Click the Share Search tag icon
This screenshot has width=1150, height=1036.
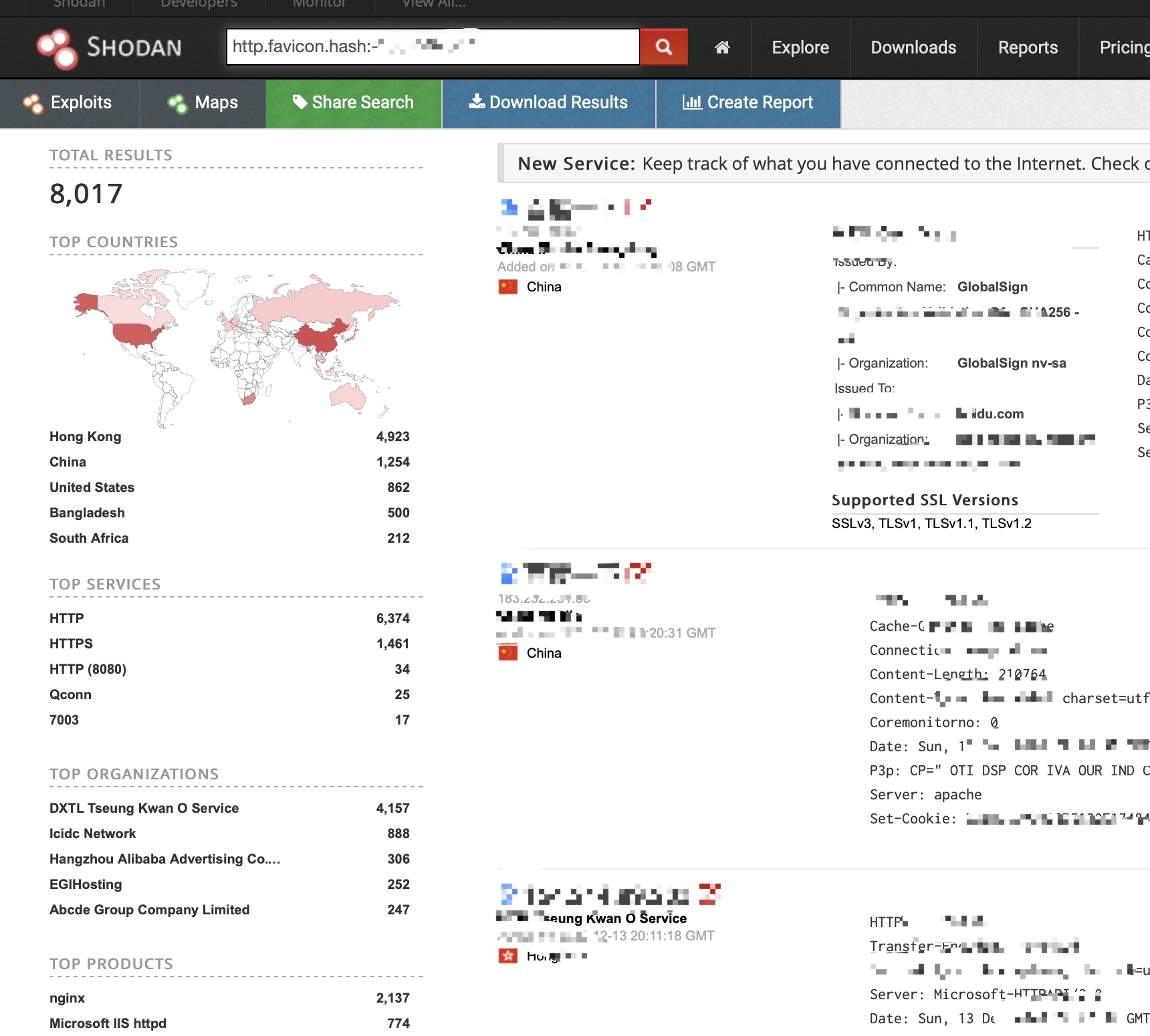point(300,102)
